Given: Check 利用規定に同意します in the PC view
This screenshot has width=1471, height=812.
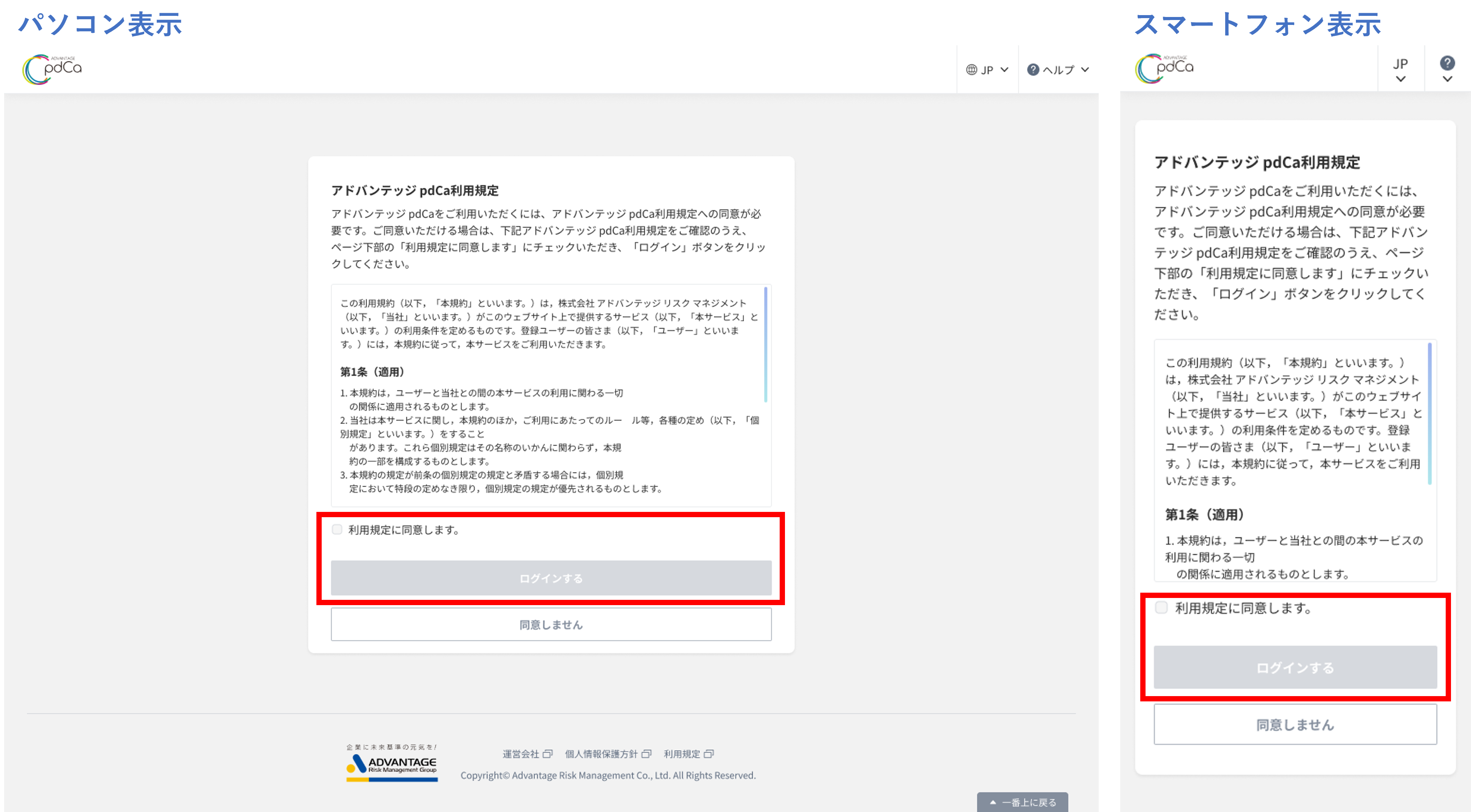Looking at the screenshot, I should [337, 529].
